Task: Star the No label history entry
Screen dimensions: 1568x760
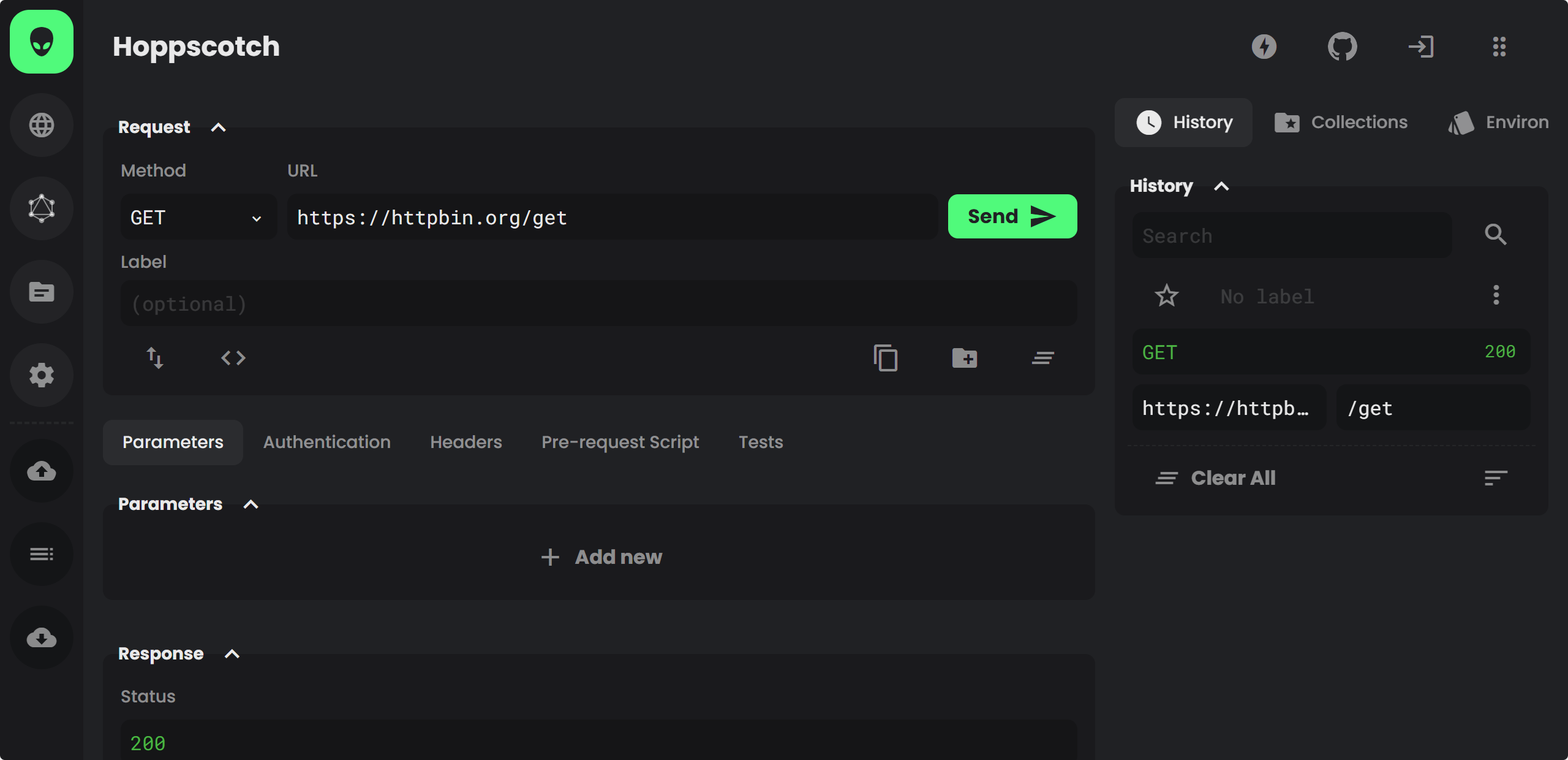Action: (1166, 296)
